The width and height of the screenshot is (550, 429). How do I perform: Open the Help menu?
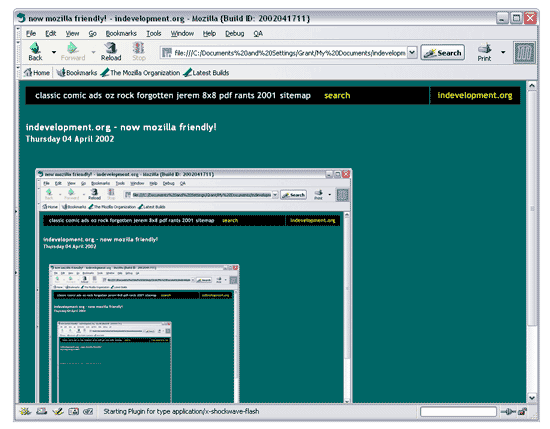(209, 33)
